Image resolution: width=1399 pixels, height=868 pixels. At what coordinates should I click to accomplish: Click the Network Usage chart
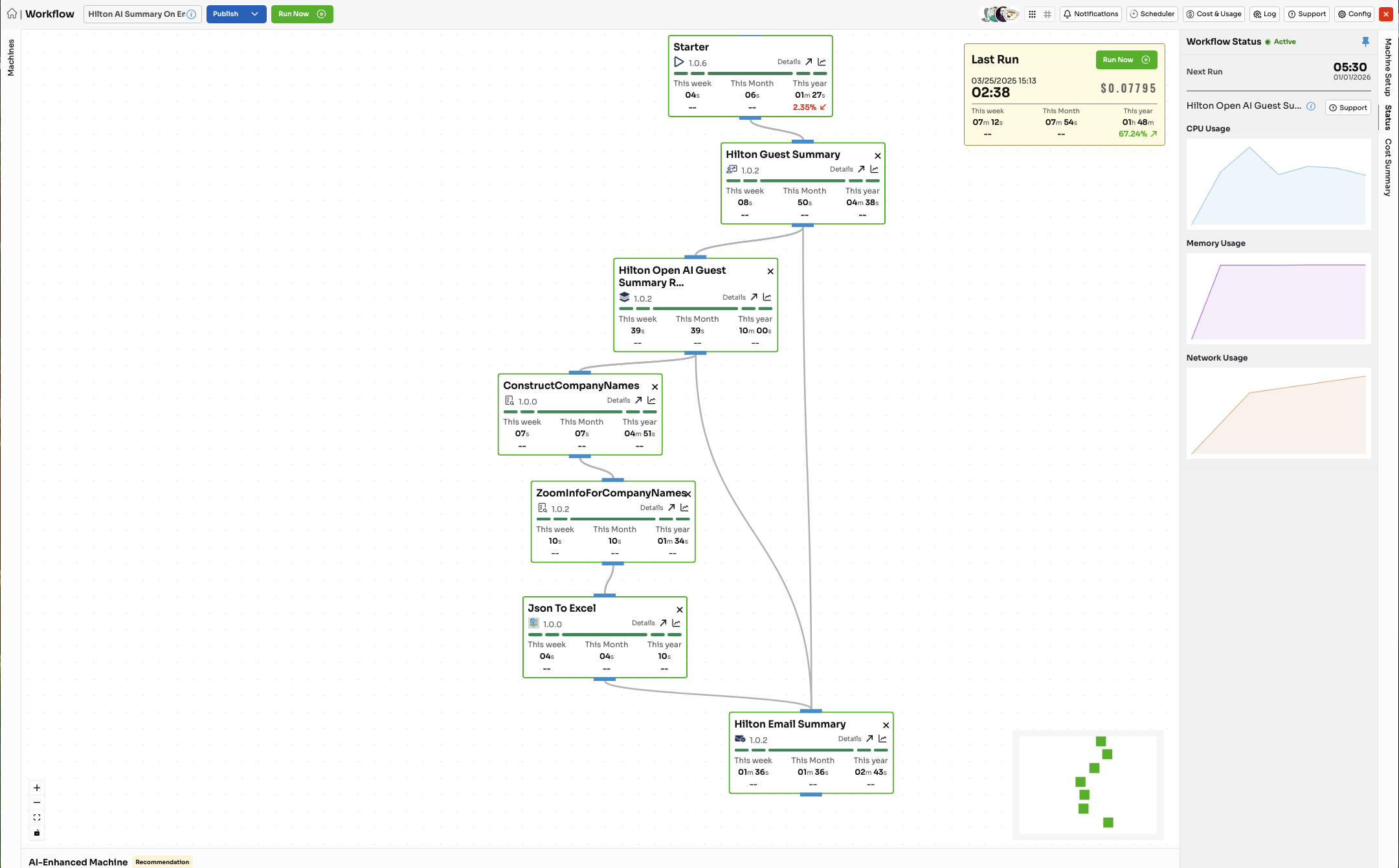(1279, 412)
